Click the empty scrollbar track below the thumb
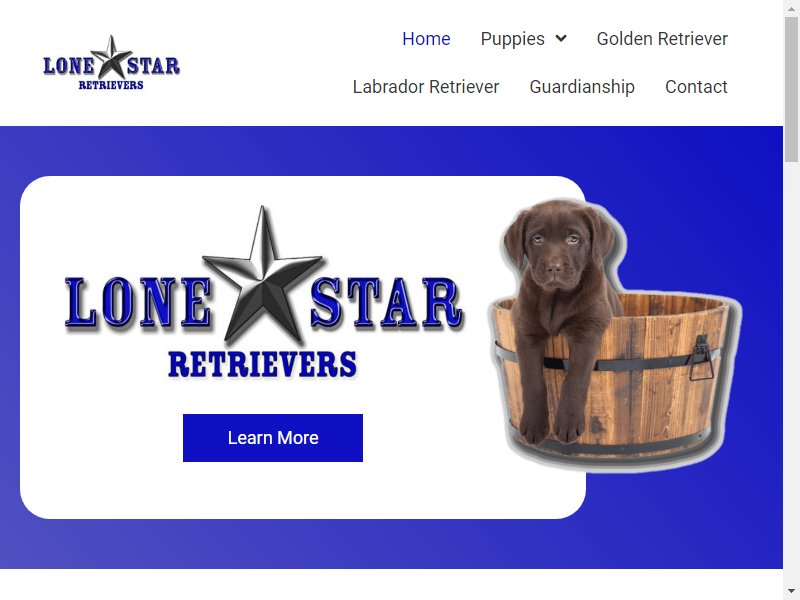Image resolution: width=800 pixels, height=600 pixels. (x=791, y=372)
